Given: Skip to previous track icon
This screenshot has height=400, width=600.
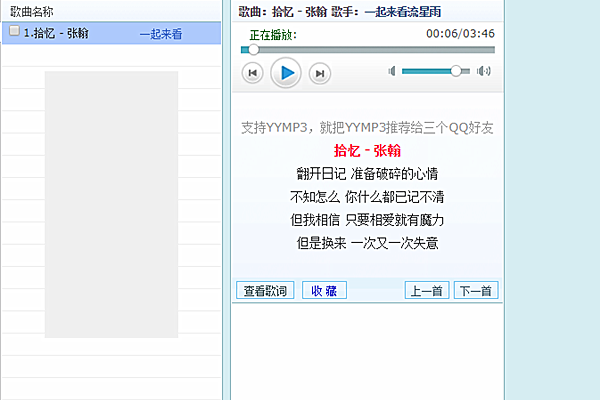Looking at the screenshot, I should pos(253,73).
